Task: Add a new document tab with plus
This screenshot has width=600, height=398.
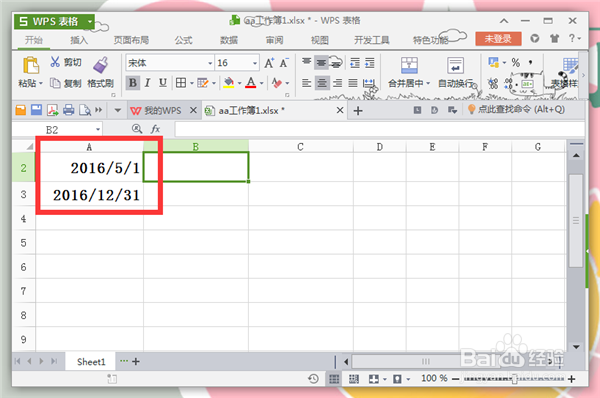Action: tap(358, 111)
